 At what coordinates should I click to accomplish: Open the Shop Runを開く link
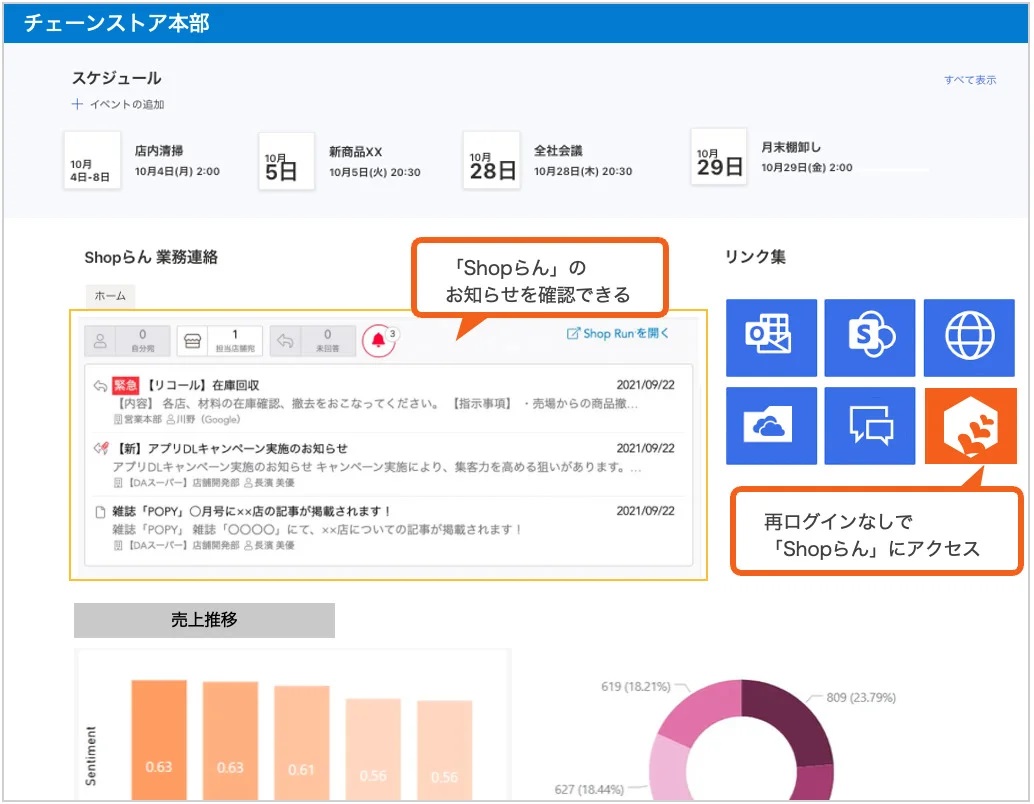(618, 333)
